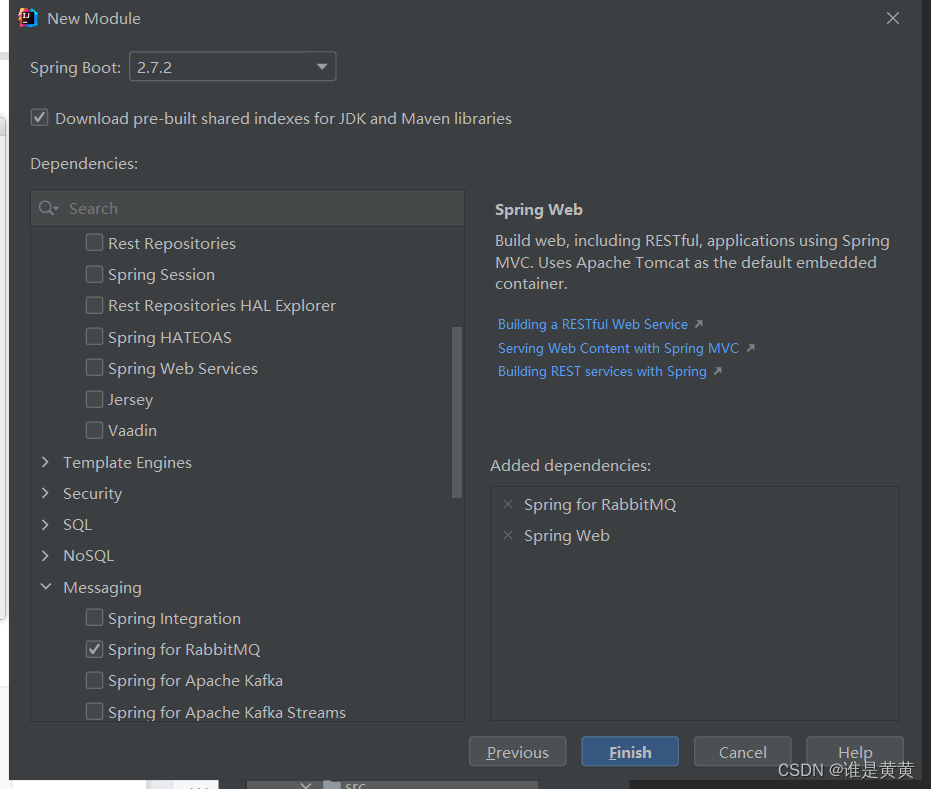The image size is (931, 789).
Task: Enable Spring Web Services dependency
Action: point(94,367)
